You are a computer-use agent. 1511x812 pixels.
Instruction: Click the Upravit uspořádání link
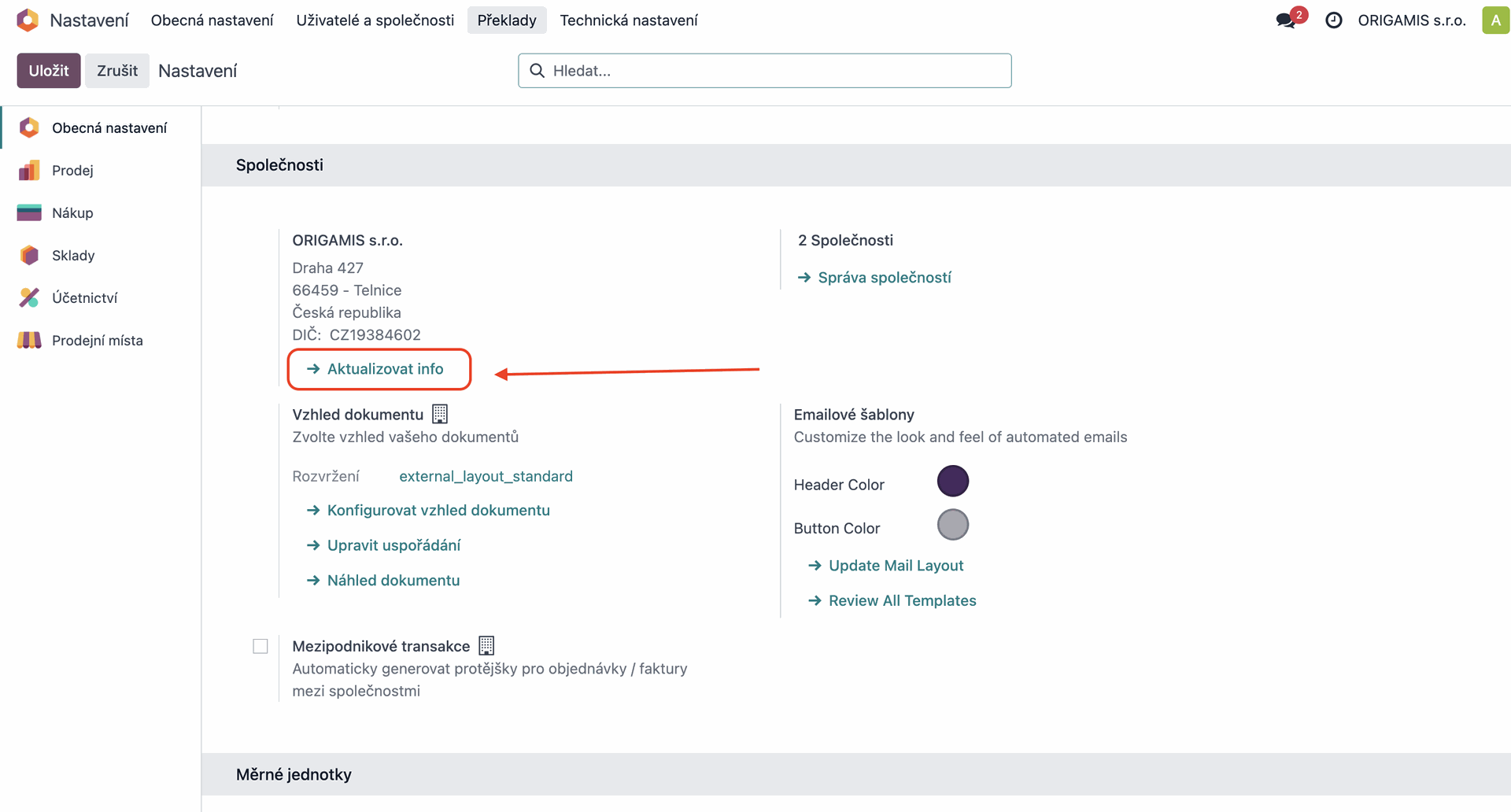[x=383, y=545]
